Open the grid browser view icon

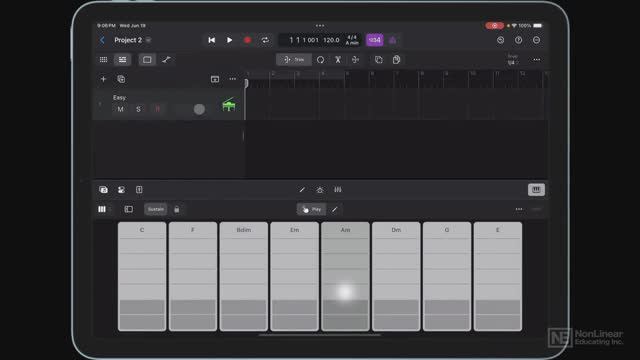click(x=104, y=60)
